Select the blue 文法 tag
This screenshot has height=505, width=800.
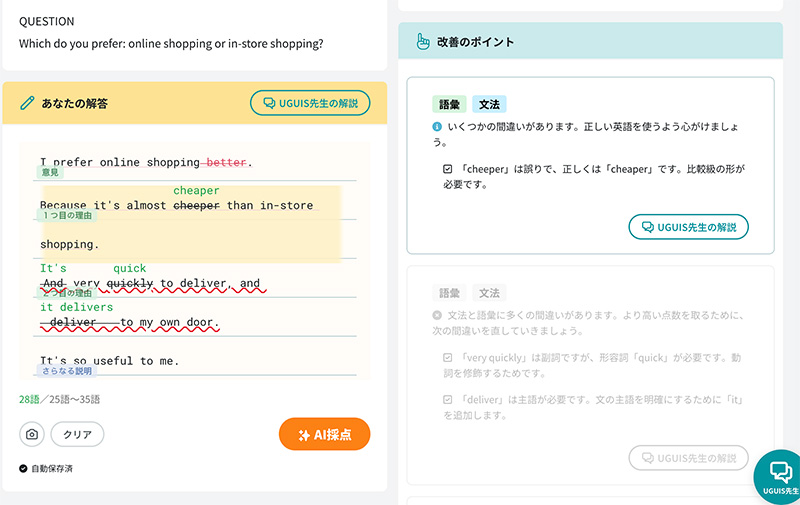coord(489,104)
